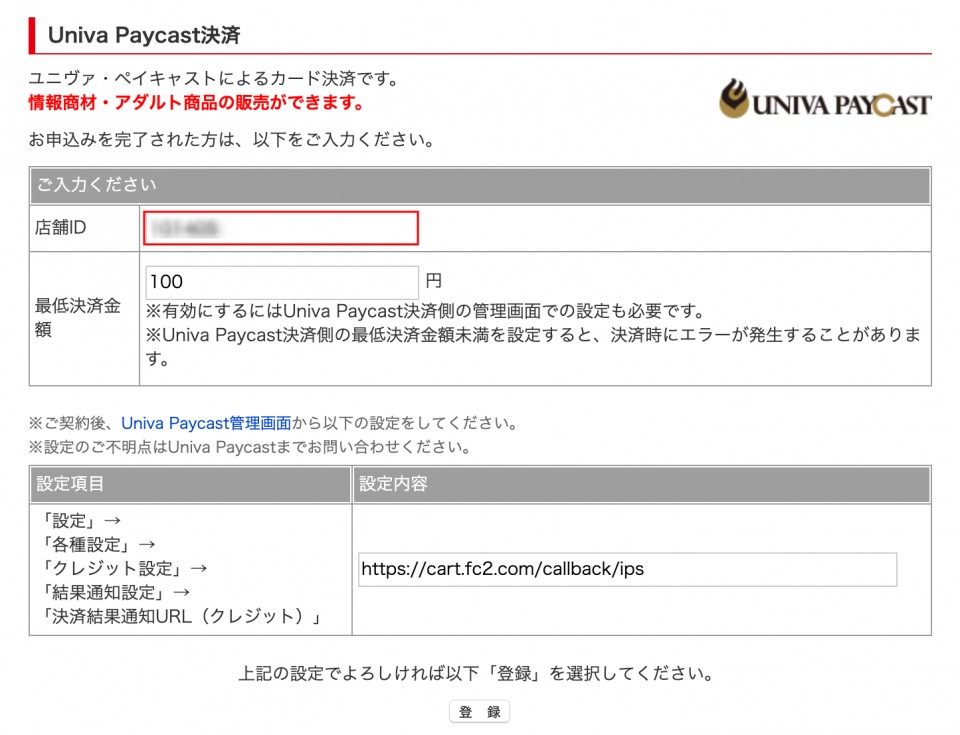This screenshot has width=960, height=735.
Task: Click the UNIVA PAYCAST logo
Action: pos(825,99)
